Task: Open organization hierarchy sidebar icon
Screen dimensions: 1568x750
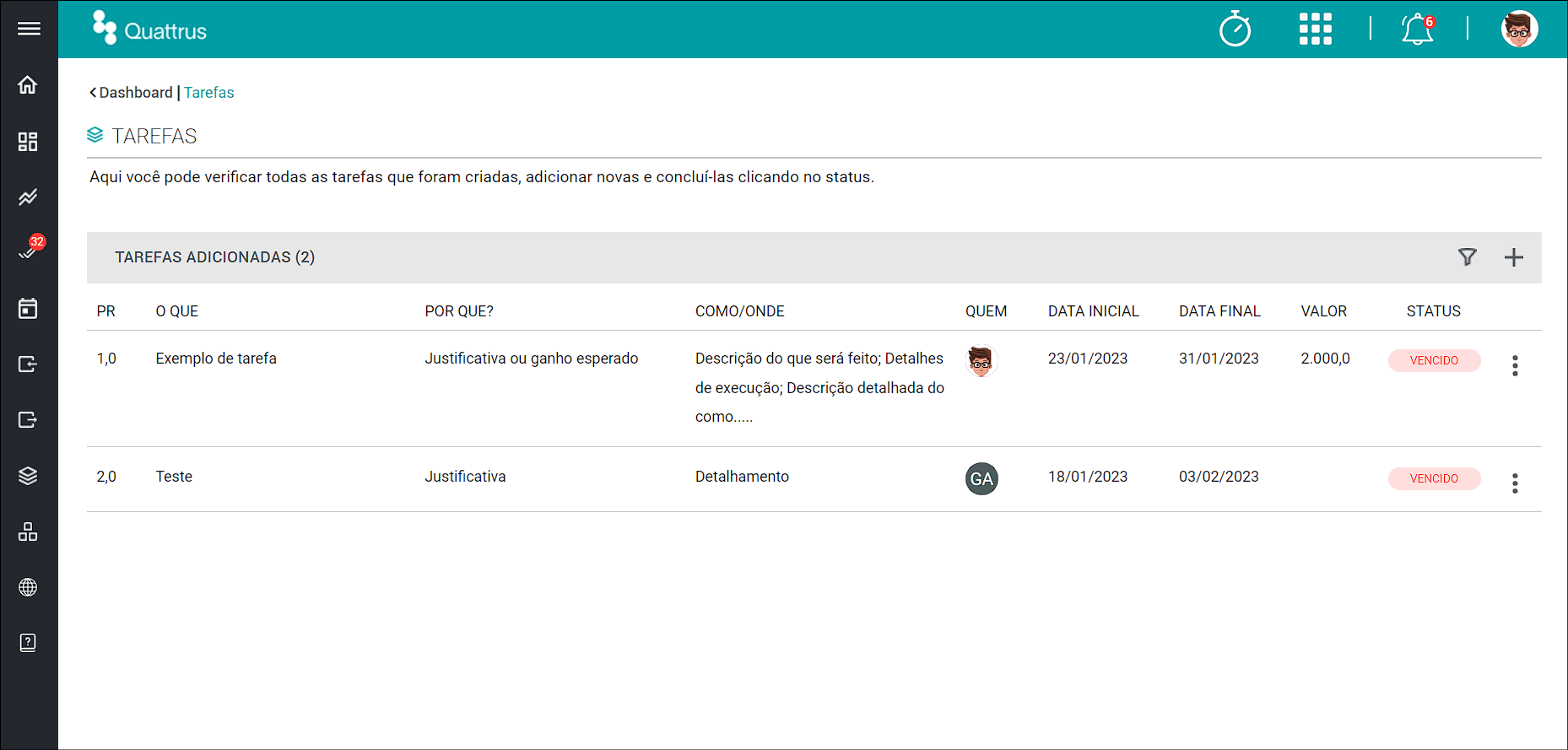Action: 28,531
